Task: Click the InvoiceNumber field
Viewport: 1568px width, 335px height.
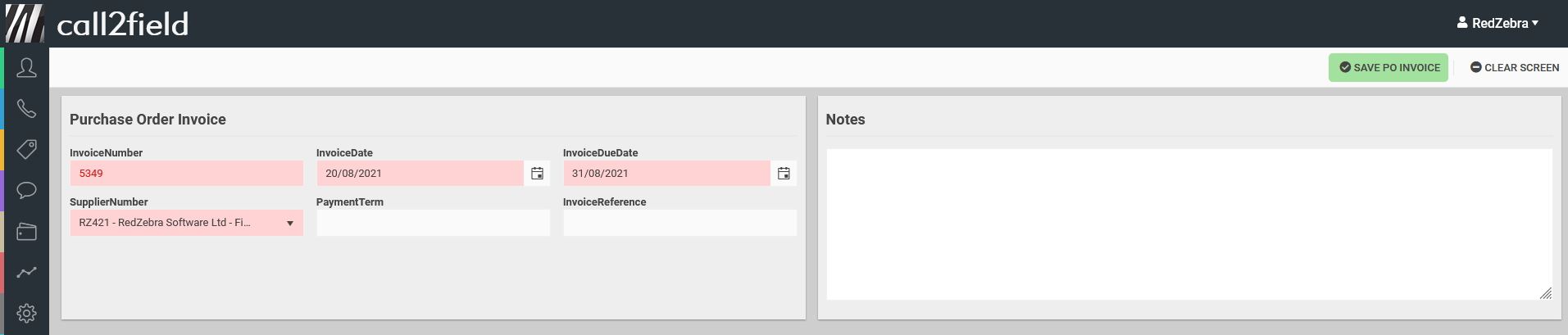Action: click(x=186, y=174)
